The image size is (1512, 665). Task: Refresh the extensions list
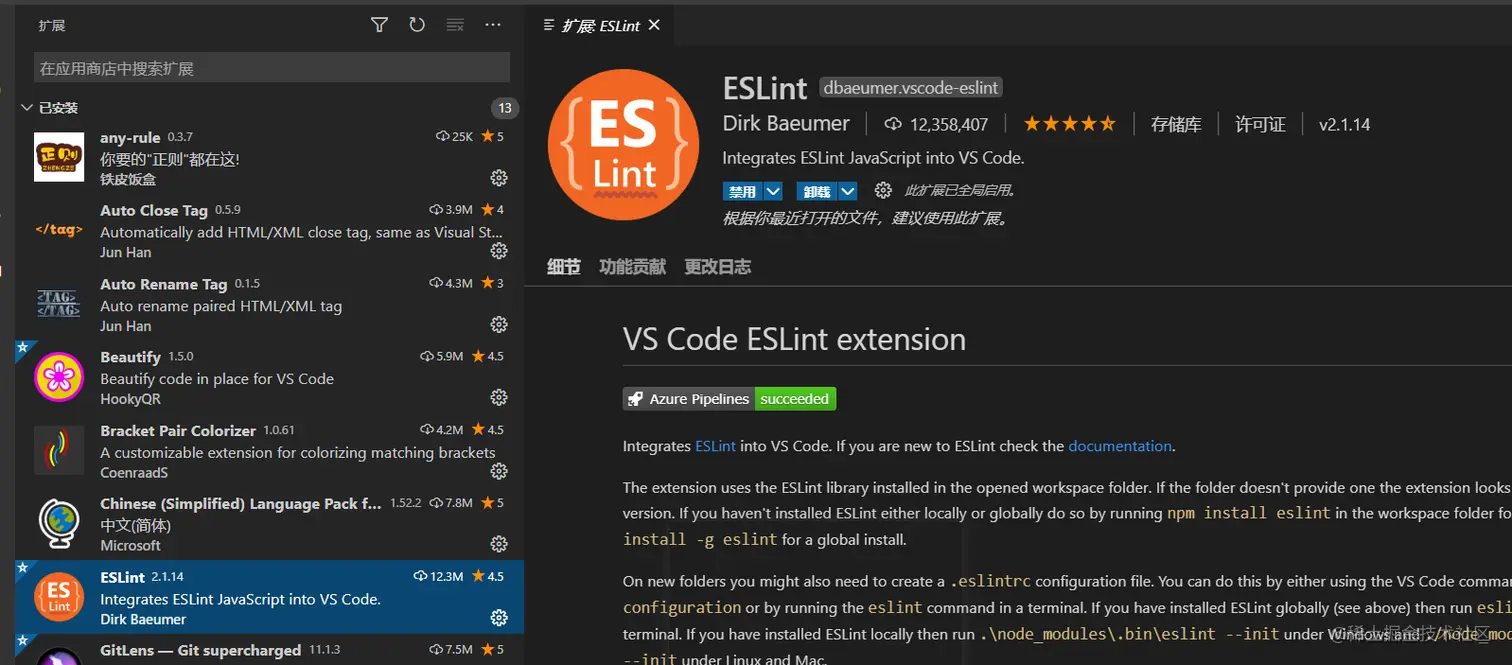tap(417, 25)
